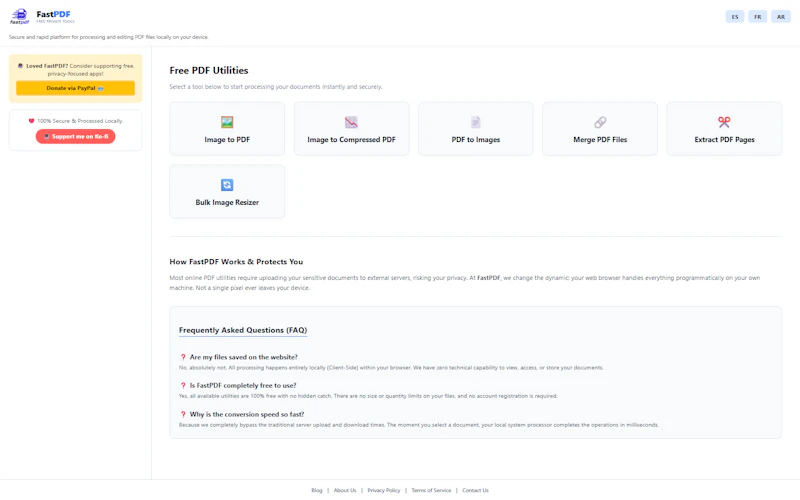Image resolution: width=800 pixels, height=500 pixels.
Task: Click the FastPDF site title text
Action: click(53, 14)
